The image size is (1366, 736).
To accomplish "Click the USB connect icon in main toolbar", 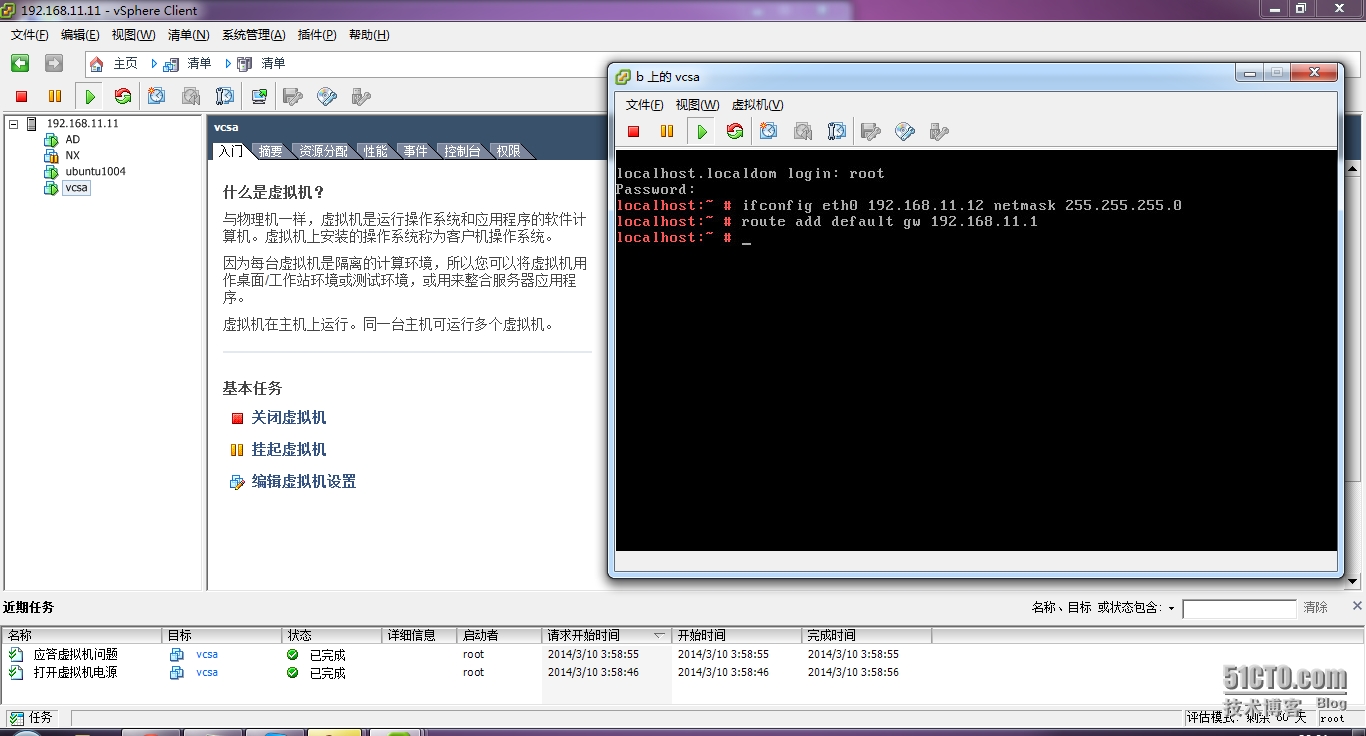I will [x=361, y=96].
